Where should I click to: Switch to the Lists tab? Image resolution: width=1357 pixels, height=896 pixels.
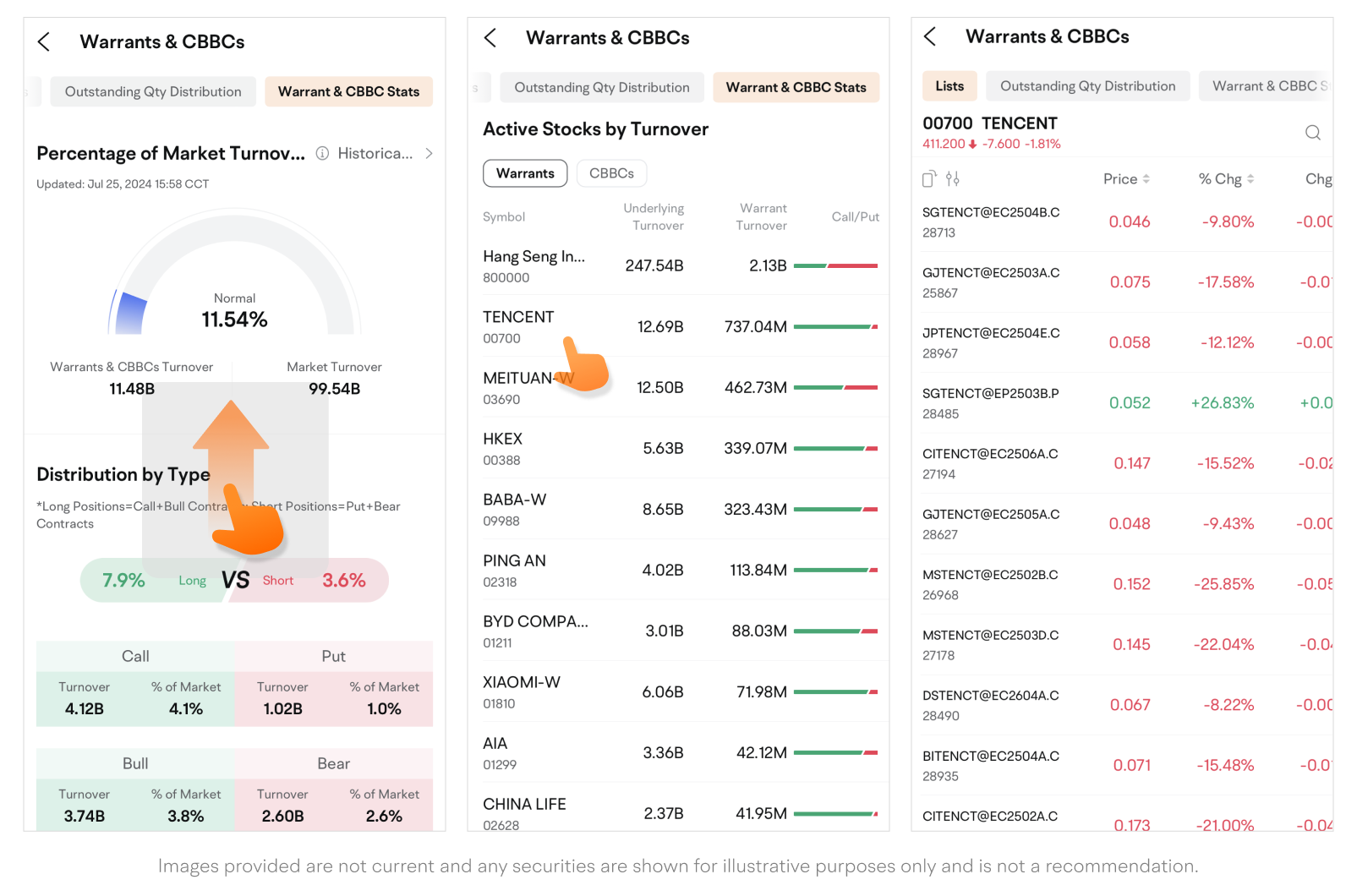point(949,86)
